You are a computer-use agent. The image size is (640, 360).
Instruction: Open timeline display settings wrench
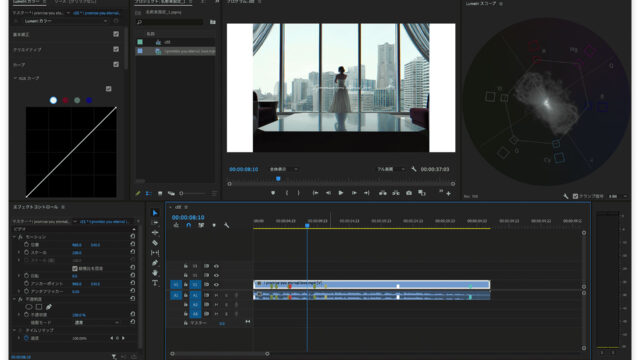[x=227, y=225]
